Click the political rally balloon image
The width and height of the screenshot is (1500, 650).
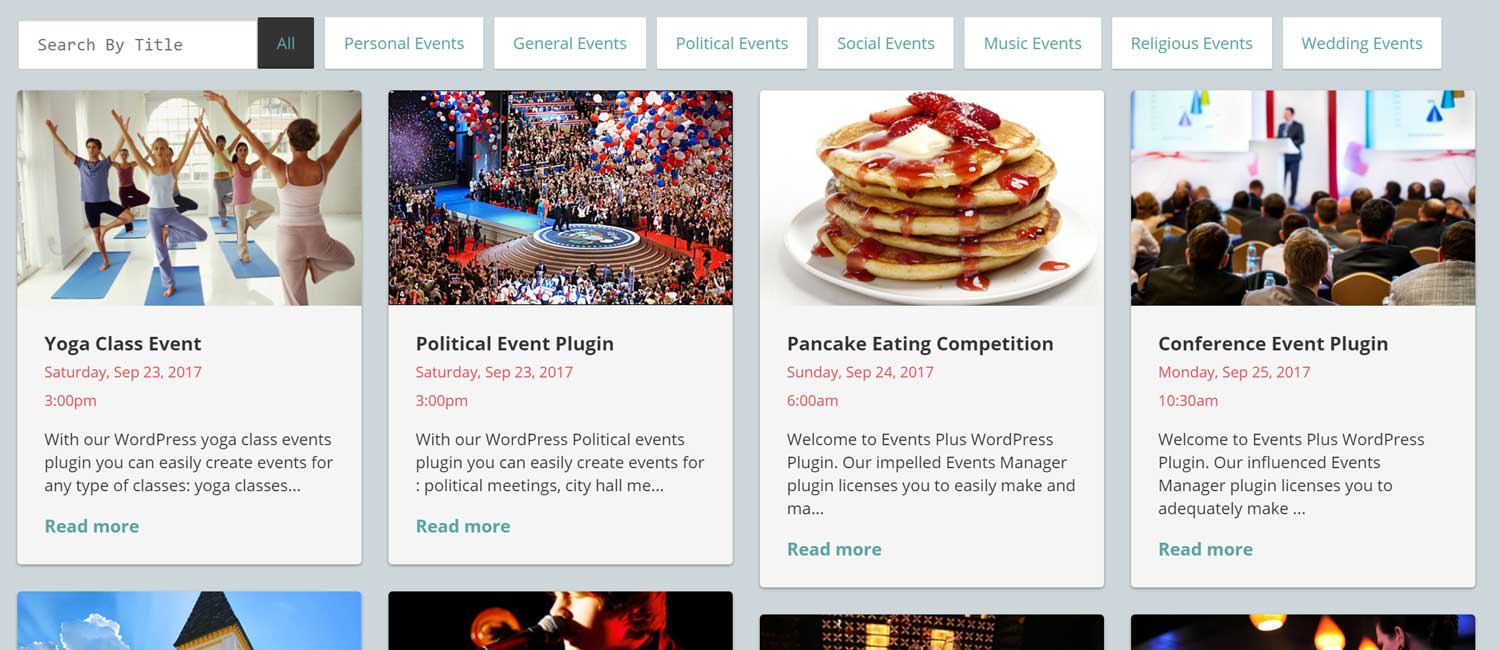560,198
